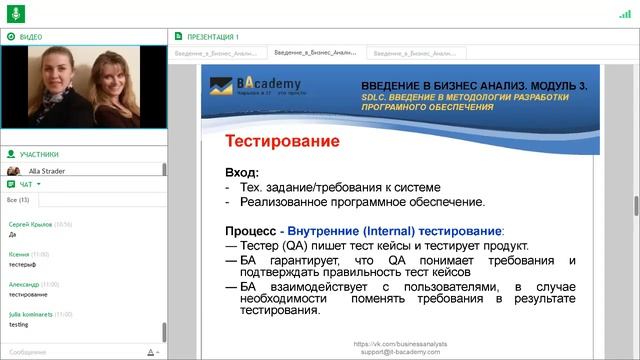This screenshot has height=360, width=640.
Task: Select the Все (13) chat tab
Action: tap(18, 200)
